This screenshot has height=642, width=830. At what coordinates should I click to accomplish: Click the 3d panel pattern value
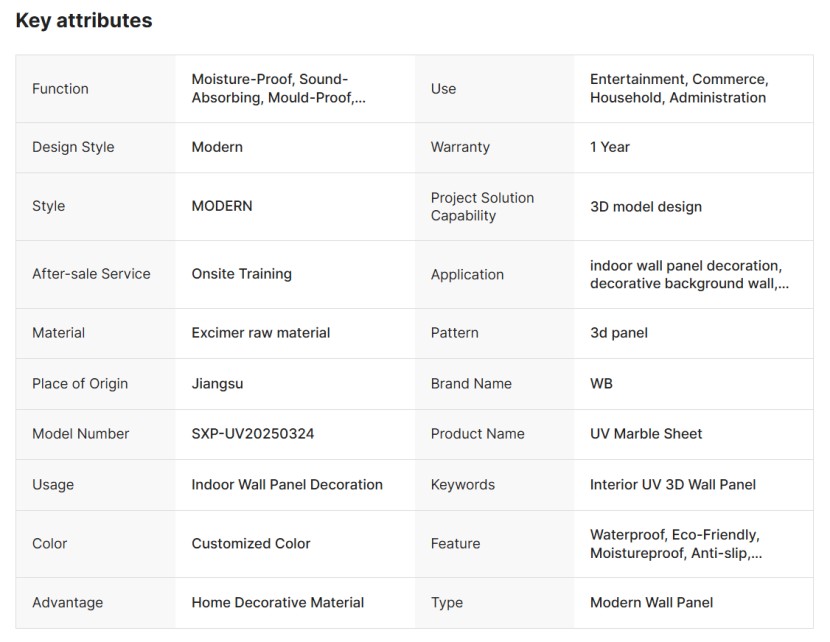point(618,333)
